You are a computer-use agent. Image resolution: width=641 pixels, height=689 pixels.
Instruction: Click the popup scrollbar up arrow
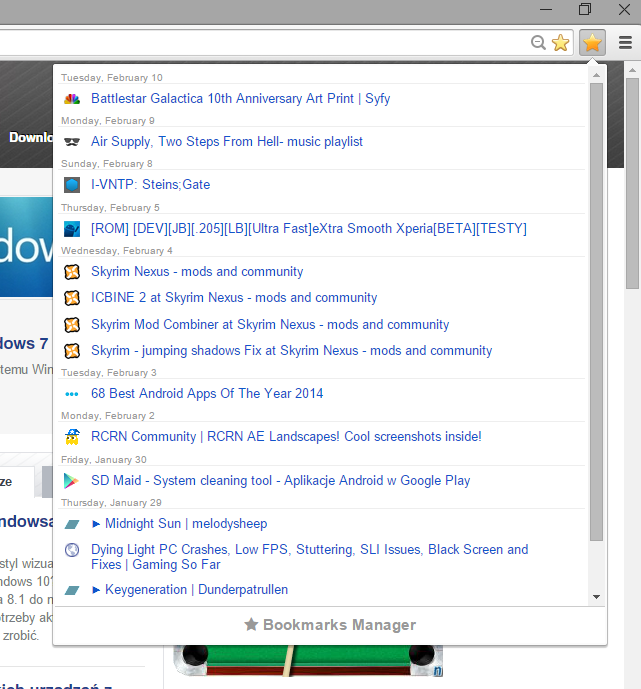[596, 75]
